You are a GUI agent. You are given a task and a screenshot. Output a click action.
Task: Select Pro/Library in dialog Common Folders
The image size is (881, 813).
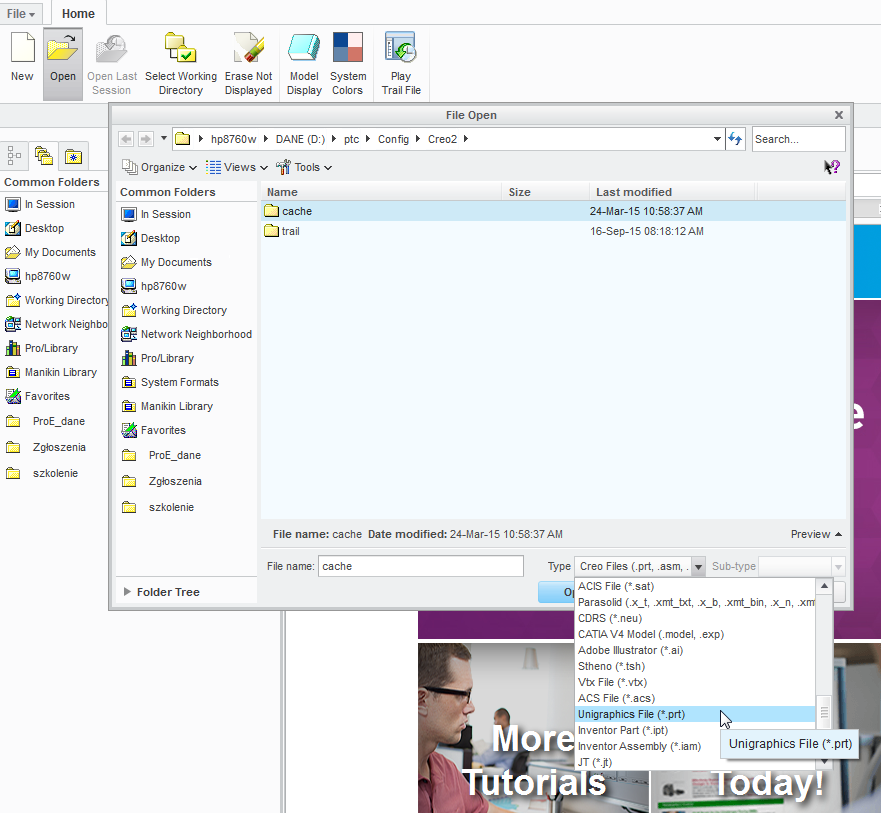(x=158, y=358)
